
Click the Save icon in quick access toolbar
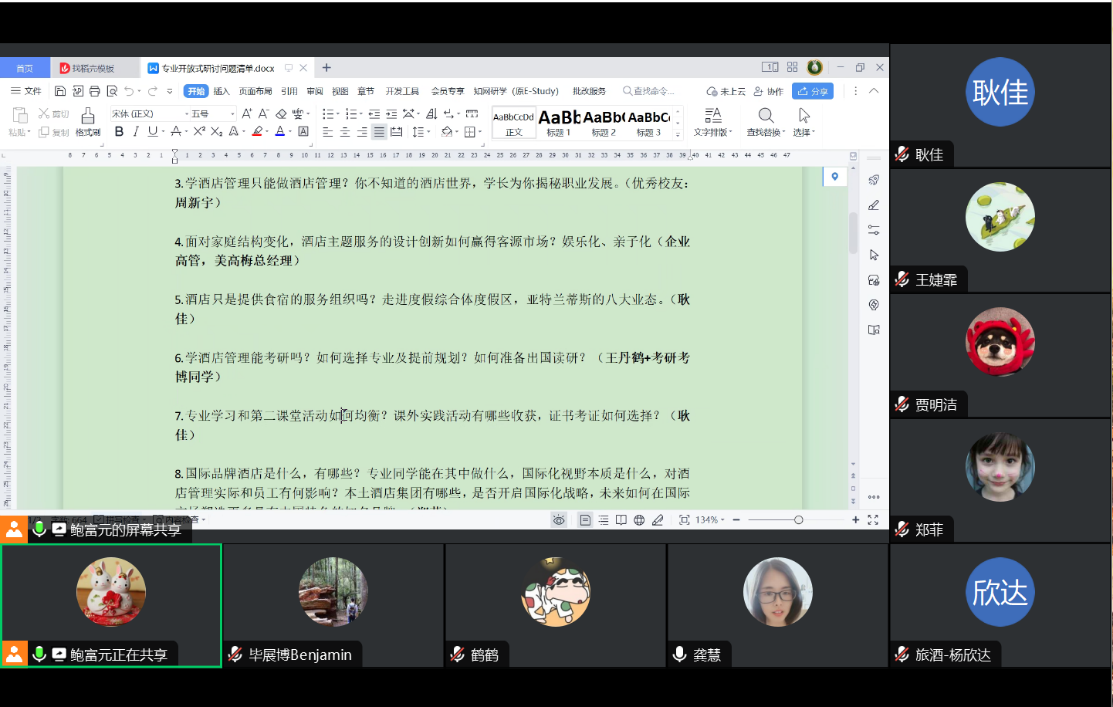(60, 91)
